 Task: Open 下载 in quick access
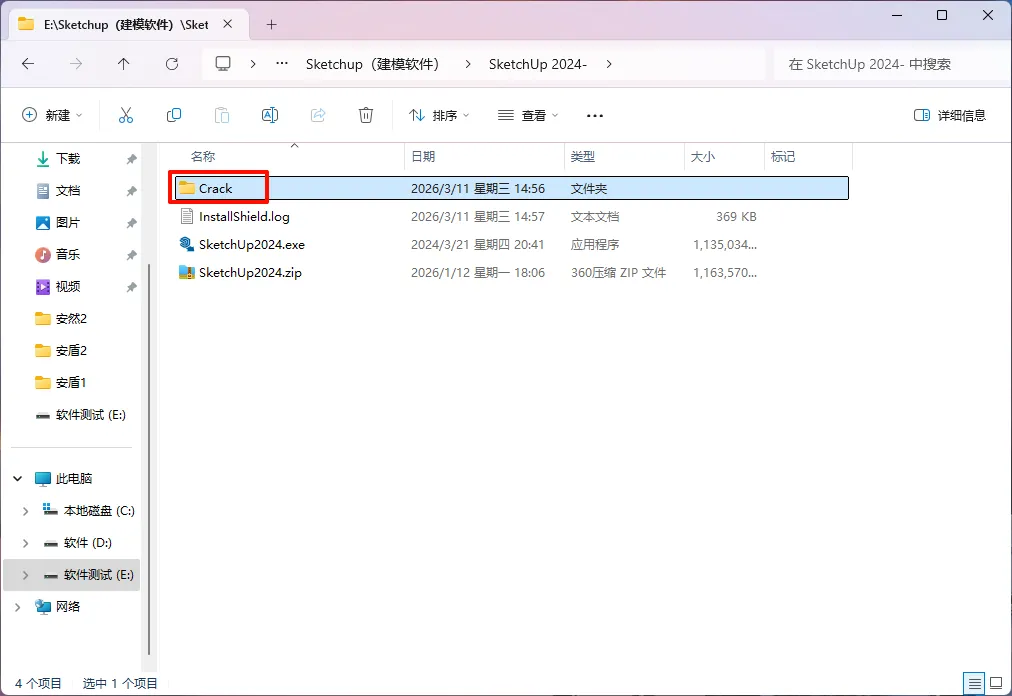coord(68,158)
